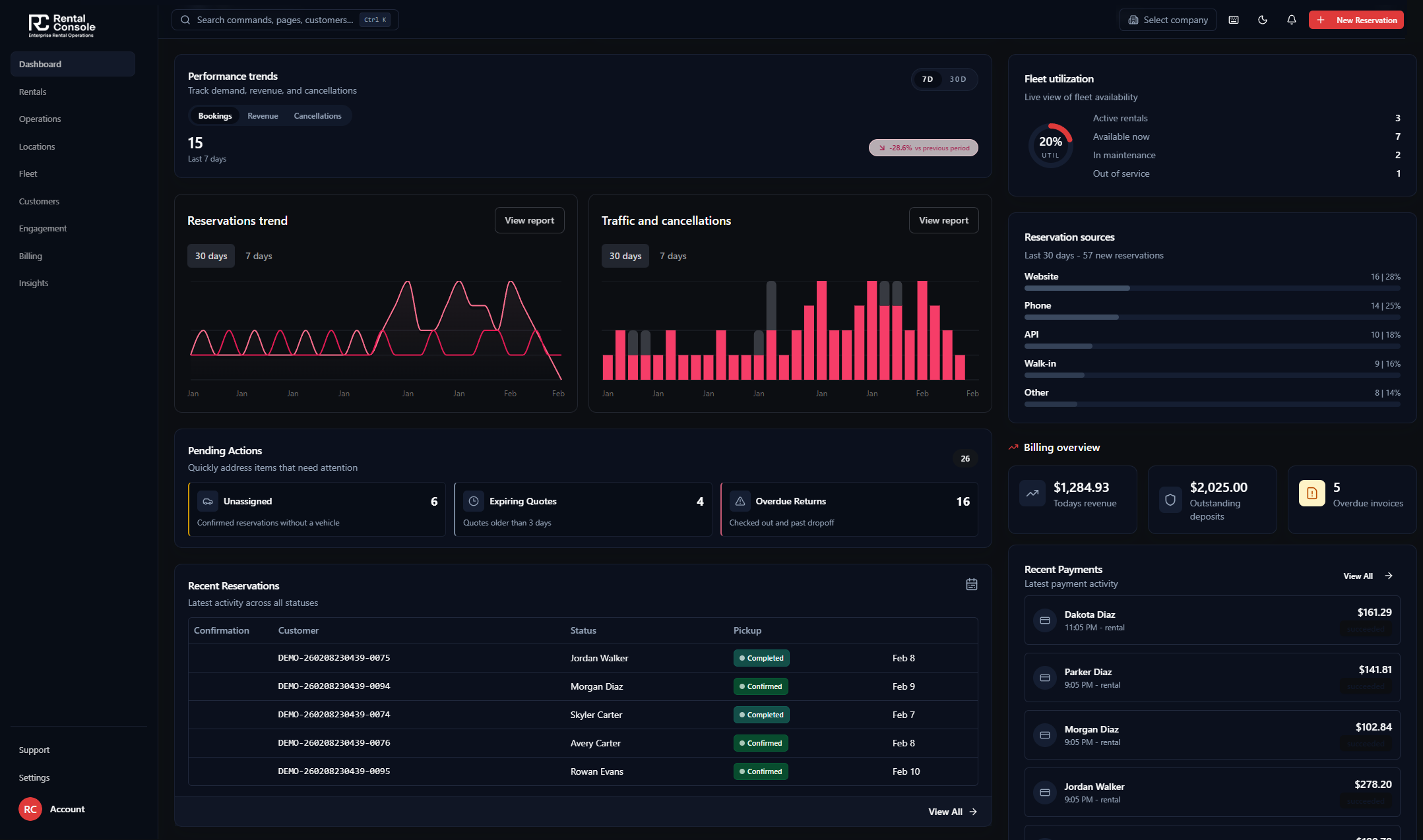Click the calendar icon on Recent Reservations
Viewport: 1423px width, 840px height.
(971, 584)
